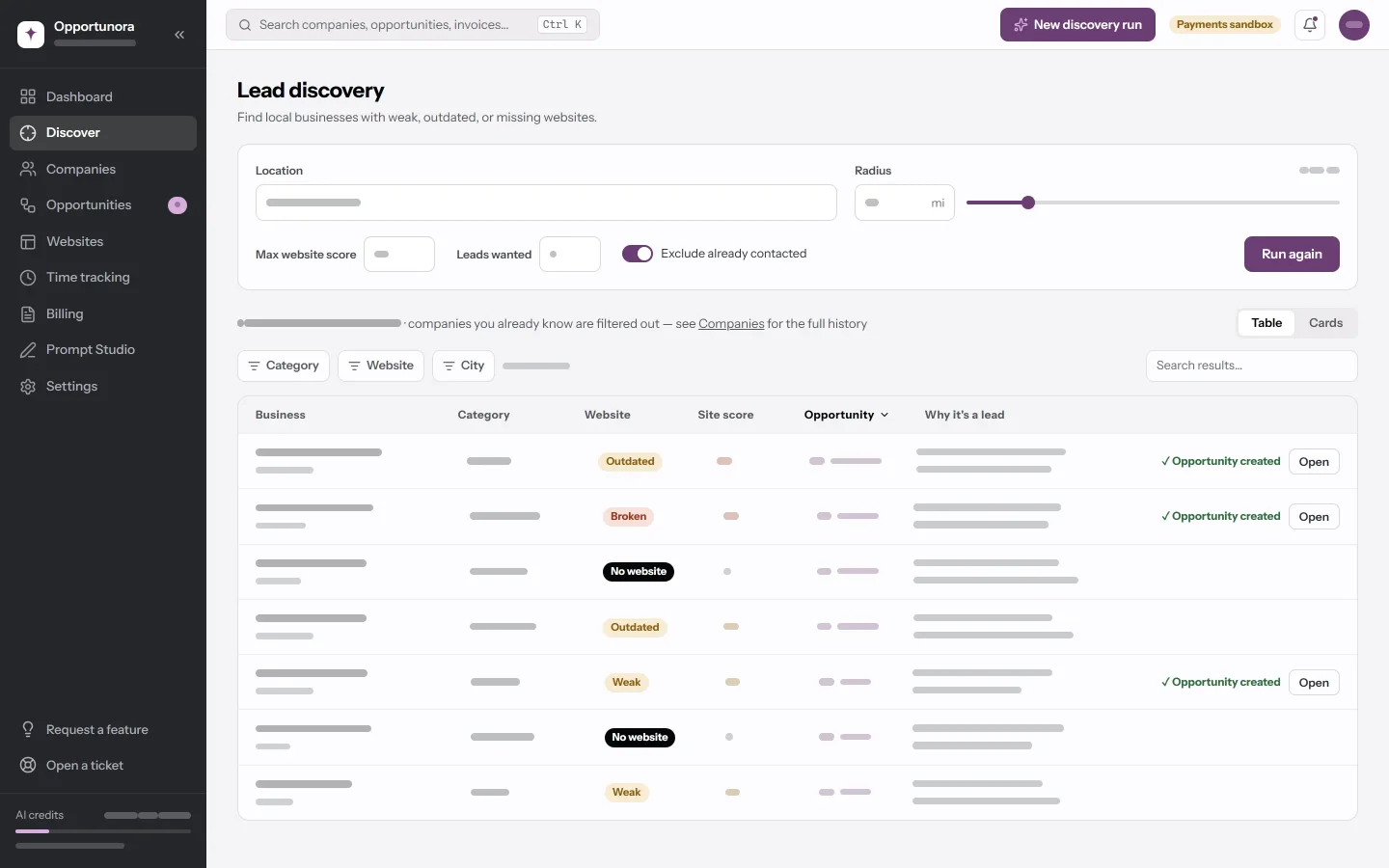
Task: Switch to Table view
Action: click(x=1266, y=323)
